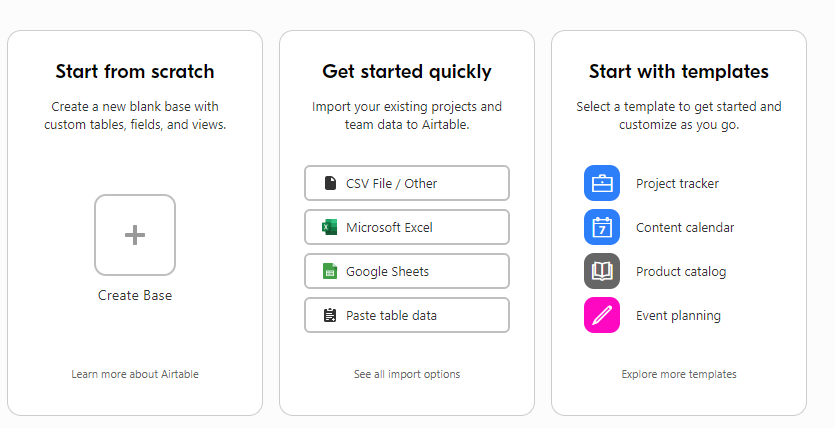Choose the Project tracker template label
The width and height of the screenshot is (835, 428).
677,184
